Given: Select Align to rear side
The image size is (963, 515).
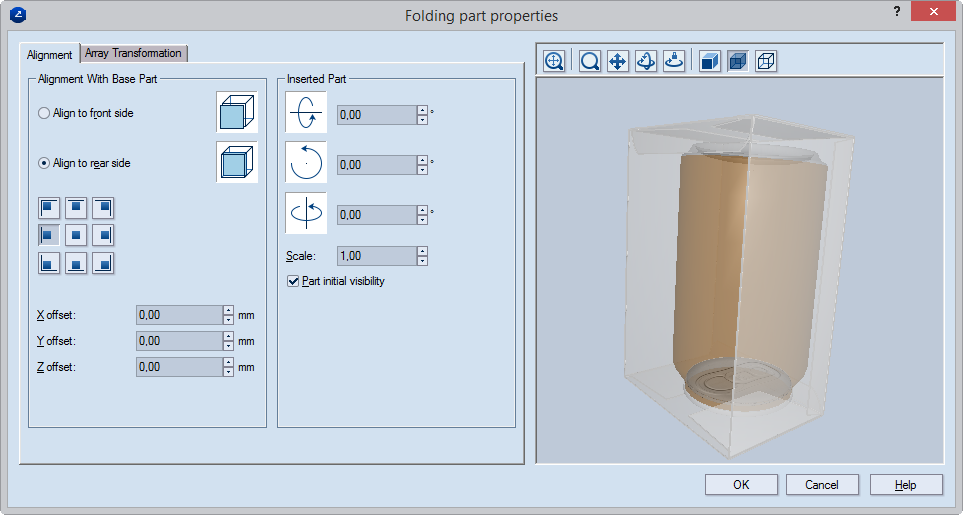Looking at the screenshot, I should (x=44, y=163).
